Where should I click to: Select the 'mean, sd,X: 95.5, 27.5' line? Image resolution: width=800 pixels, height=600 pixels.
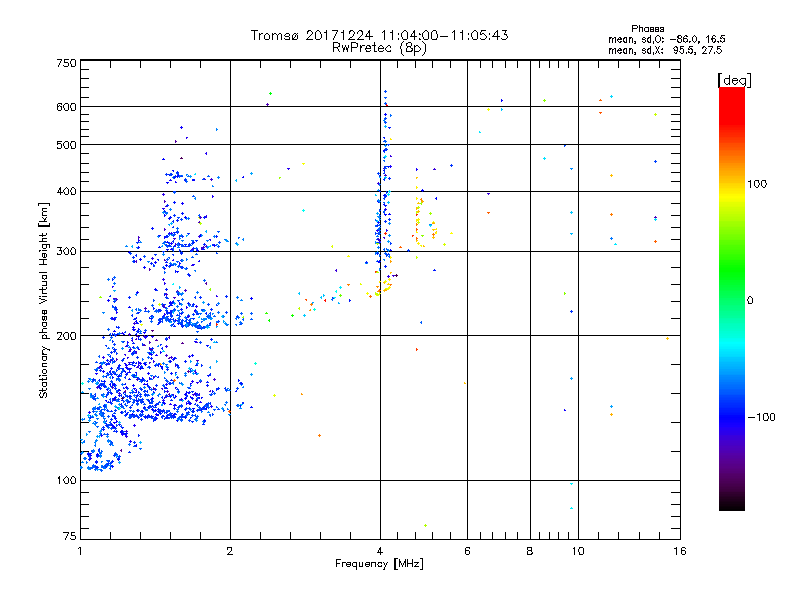coord(665,50)
